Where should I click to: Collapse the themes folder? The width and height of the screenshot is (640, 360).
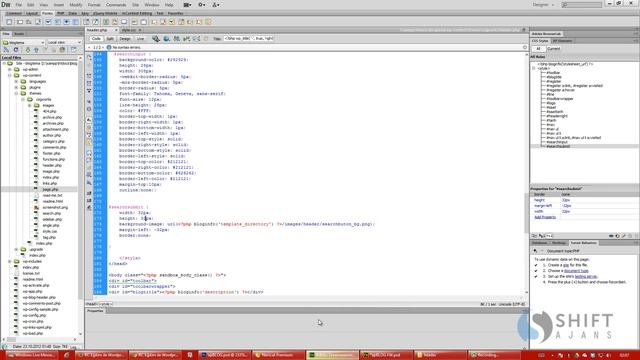point(16,93)
